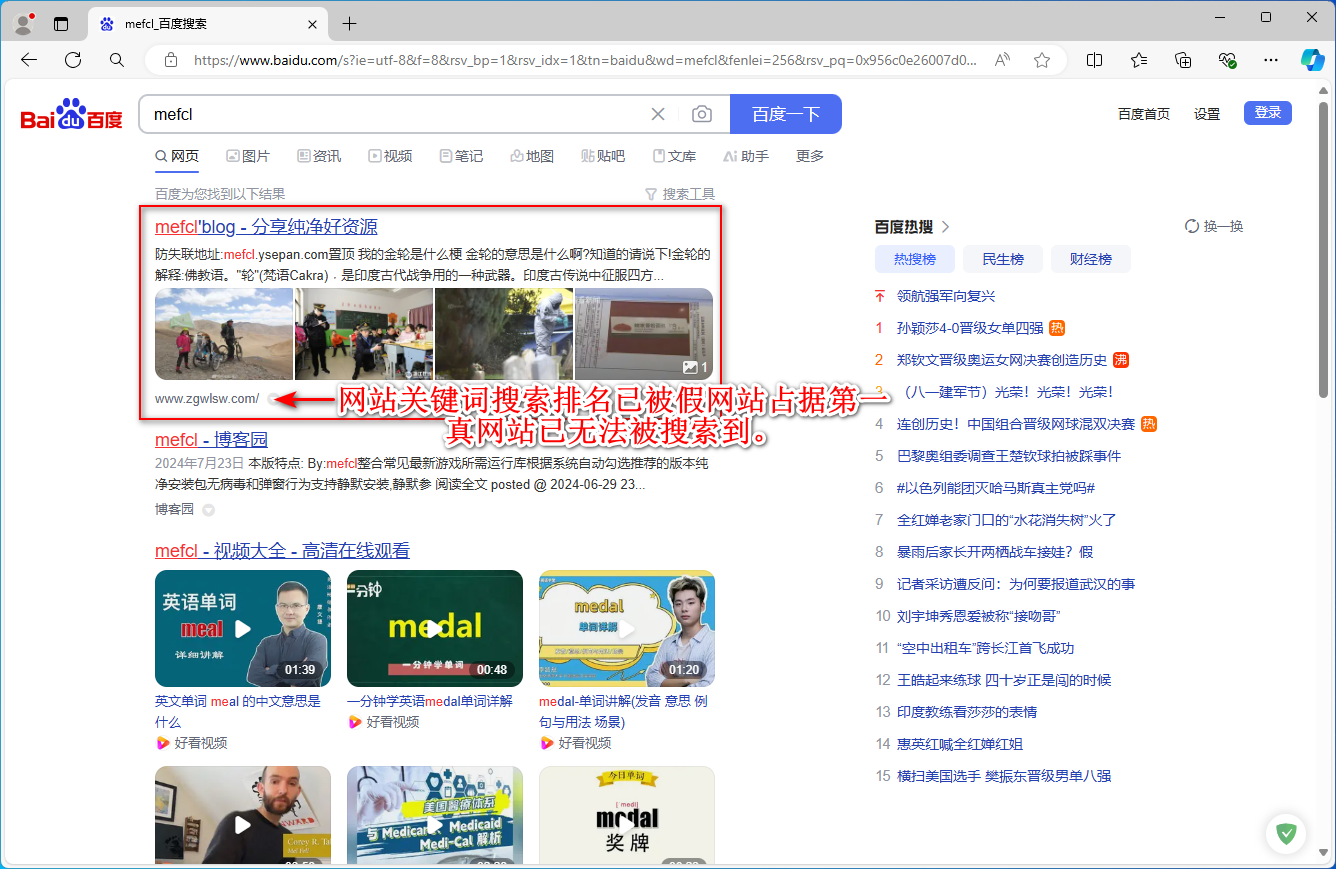This screenshot has width=1336, height=869.
Task: View site information lock icon
Action: [170, 60]
